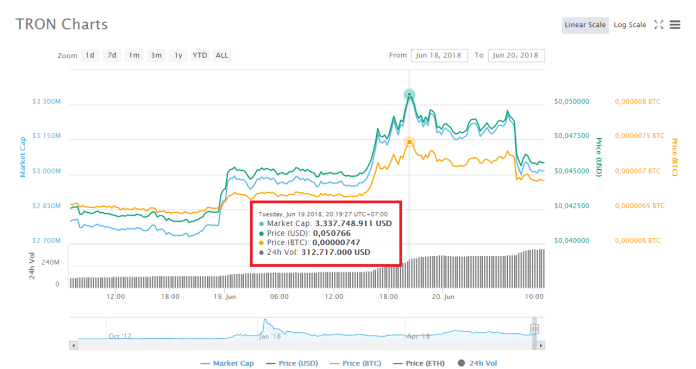Edit the To date field
696x369 pixels.
pos(516,56)
